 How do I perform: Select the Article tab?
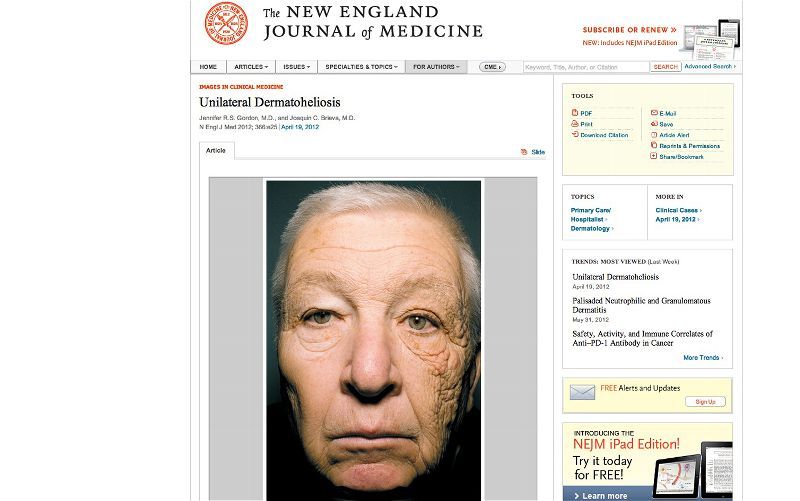(216, 151)
